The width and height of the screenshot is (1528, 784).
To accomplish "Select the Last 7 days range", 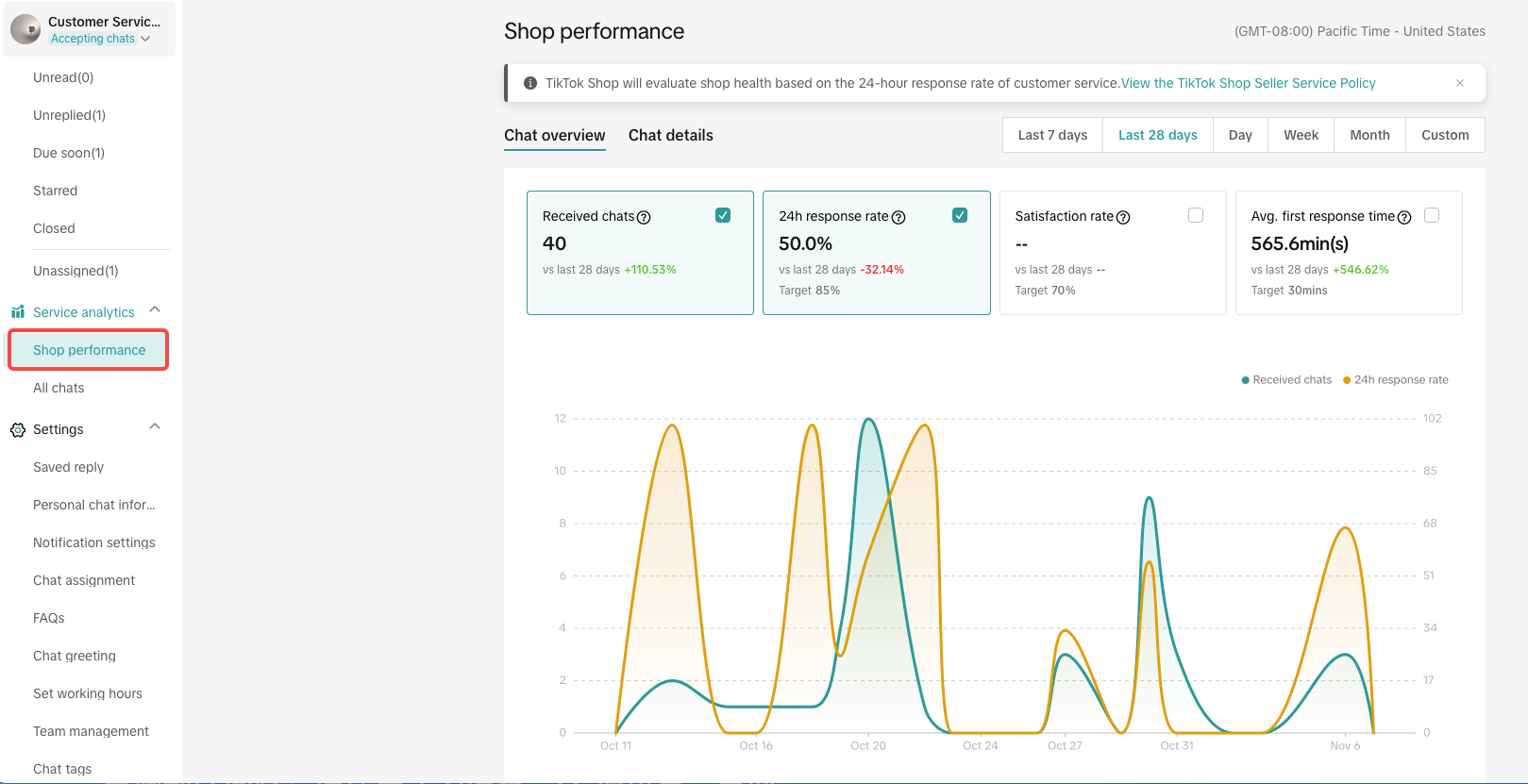I will tap(1052, 135).
